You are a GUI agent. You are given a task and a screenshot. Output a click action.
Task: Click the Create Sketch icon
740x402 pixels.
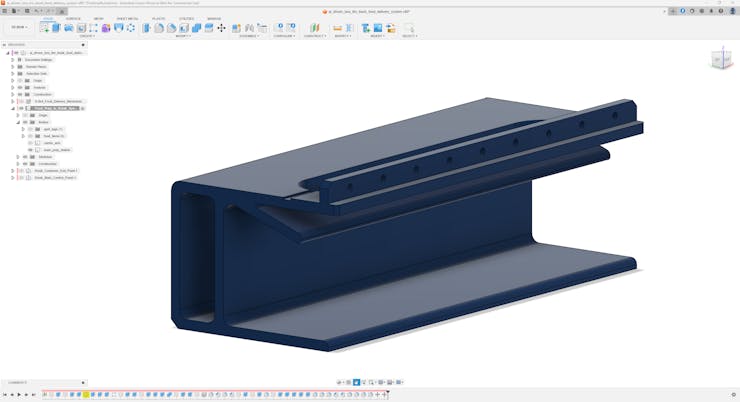pyautogui.click(x=44, y=28)
